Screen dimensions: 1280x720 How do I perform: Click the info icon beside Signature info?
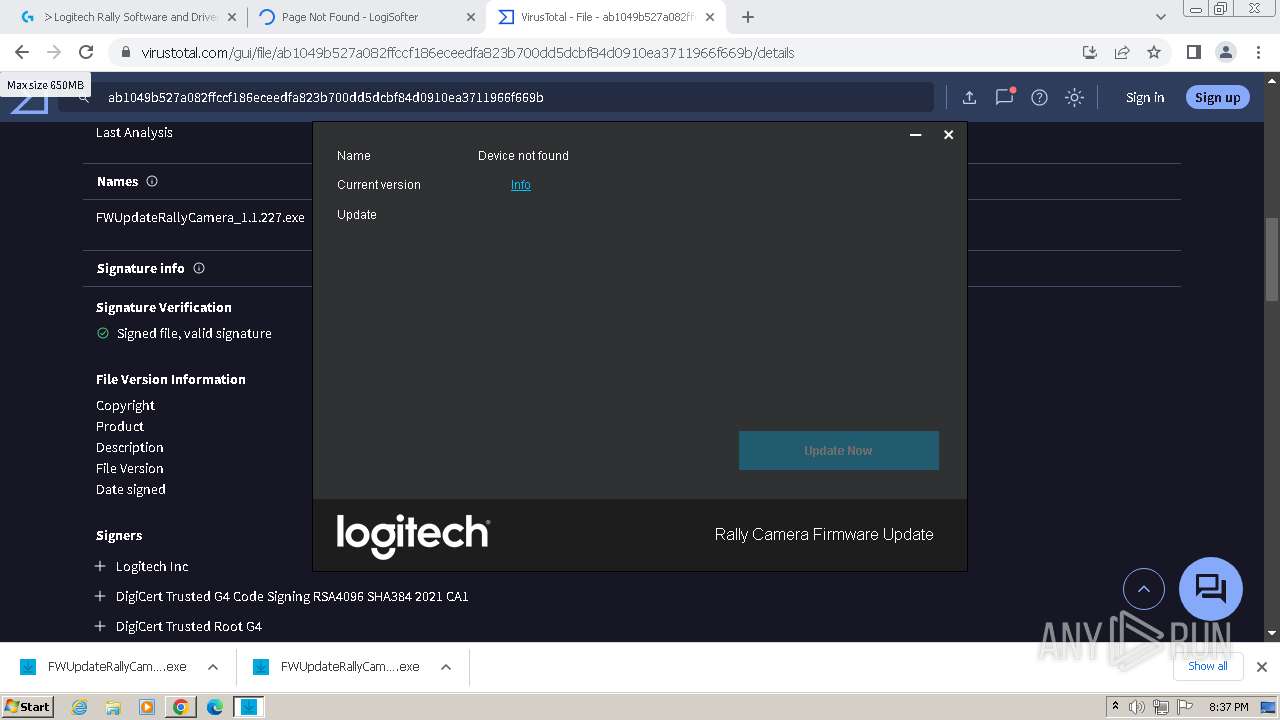(x=198, y=268)
